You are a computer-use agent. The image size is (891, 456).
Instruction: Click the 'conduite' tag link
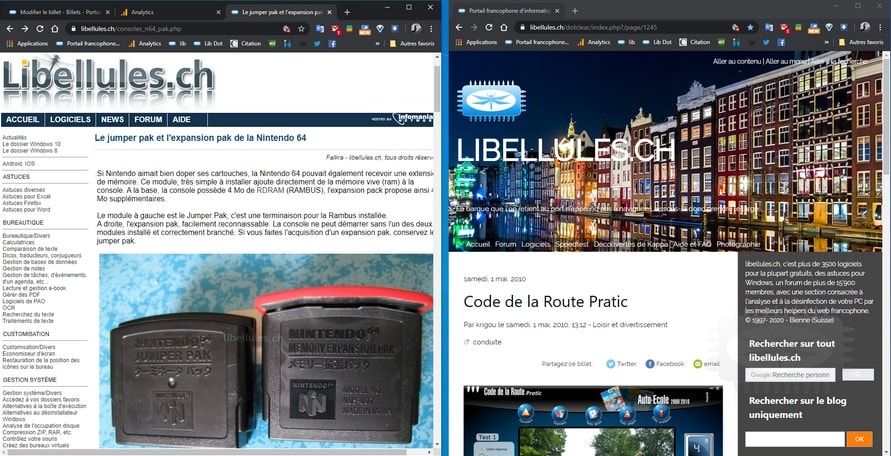click(x=487, y=342)
